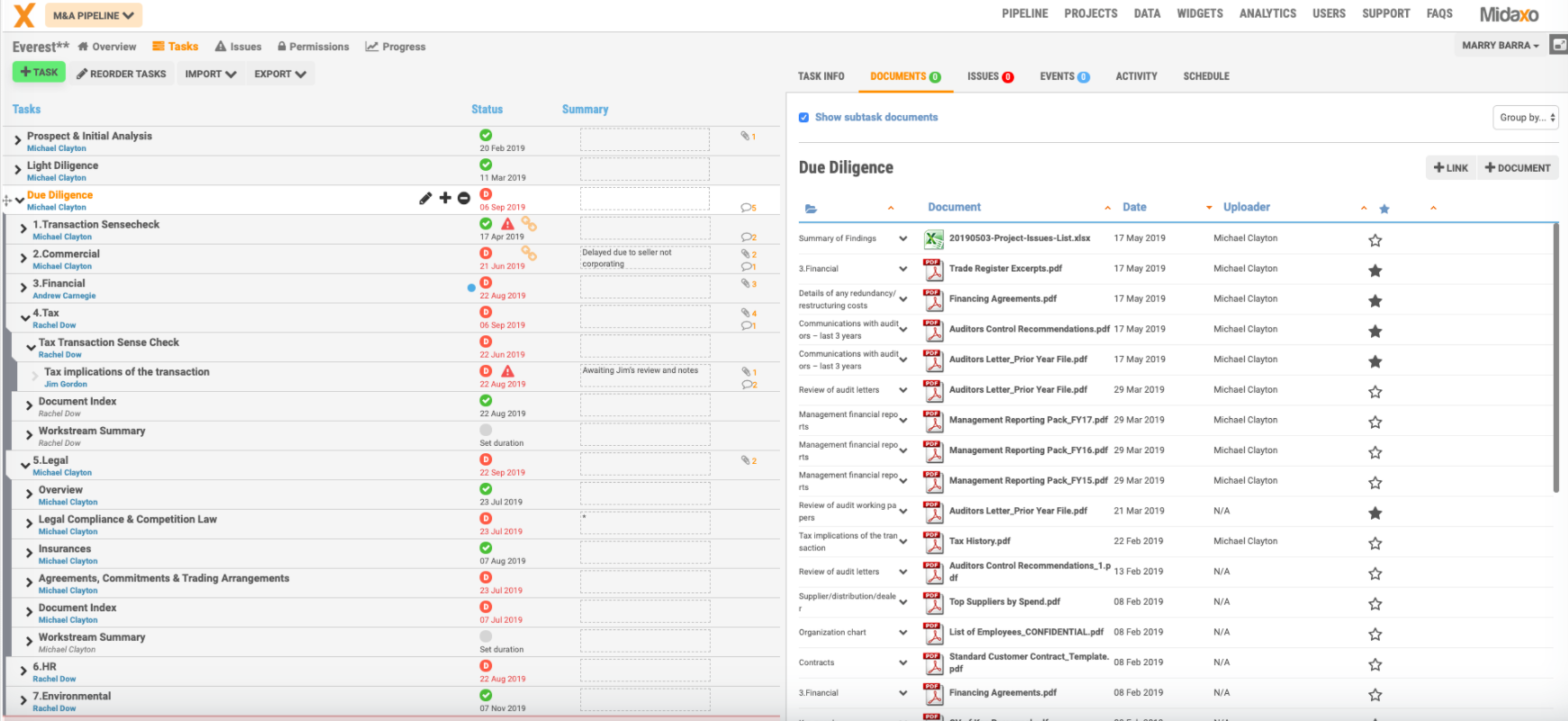Click summary box reading Awaiting Jim's review
1568x721 pixels.
tap(644, 376)
